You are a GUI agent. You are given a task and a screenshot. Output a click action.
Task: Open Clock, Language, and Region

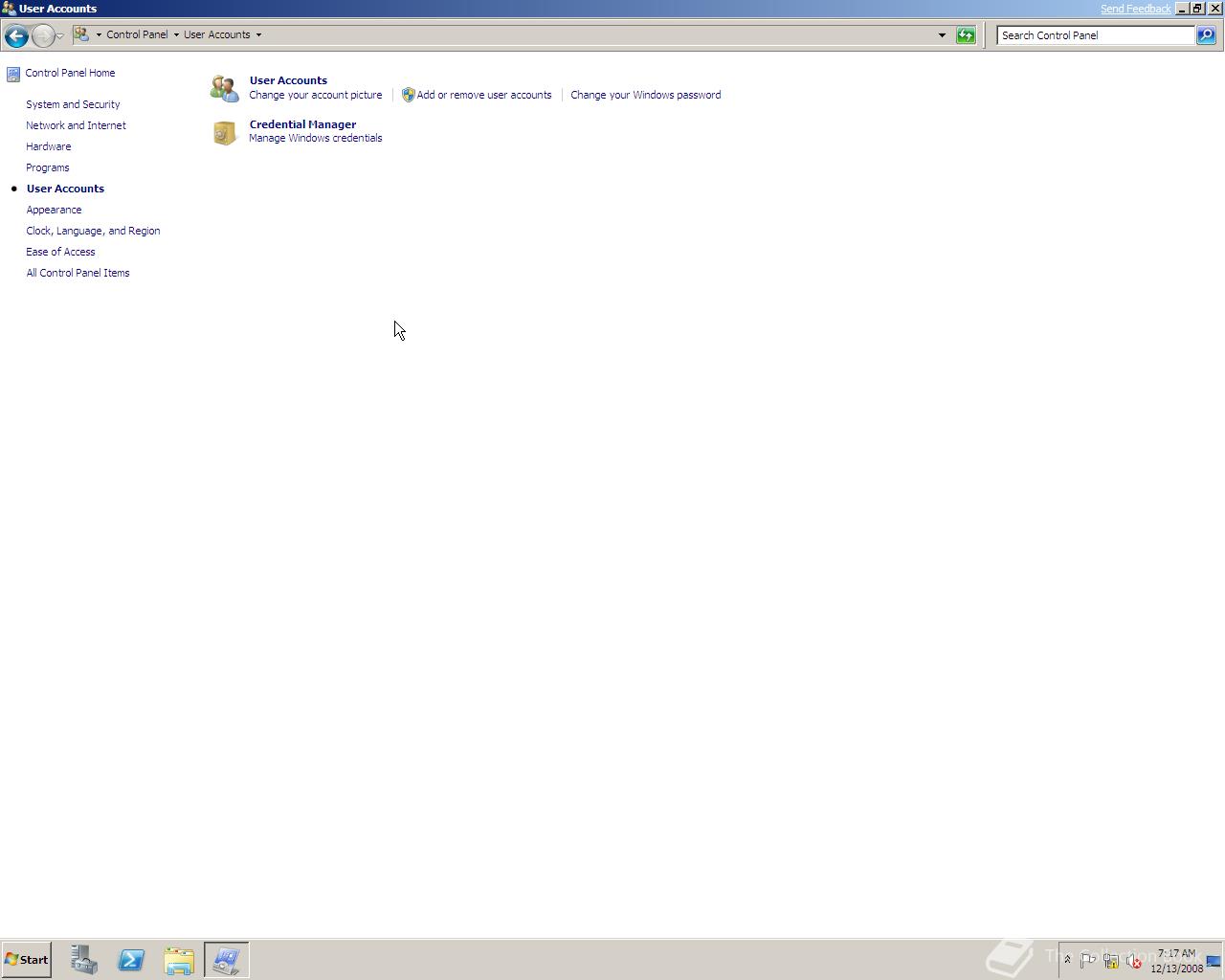click(x=93, y=231)
